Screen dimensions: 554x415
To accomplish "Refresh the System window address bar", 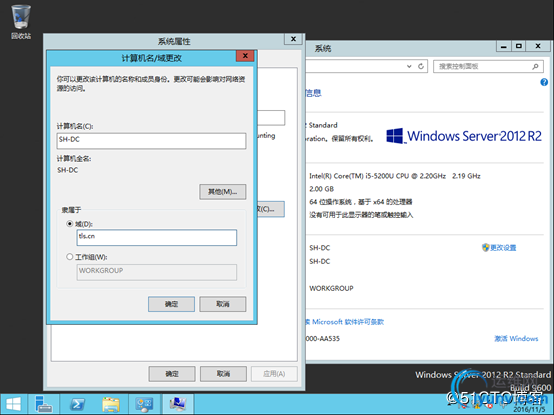I will pos(421,66).
